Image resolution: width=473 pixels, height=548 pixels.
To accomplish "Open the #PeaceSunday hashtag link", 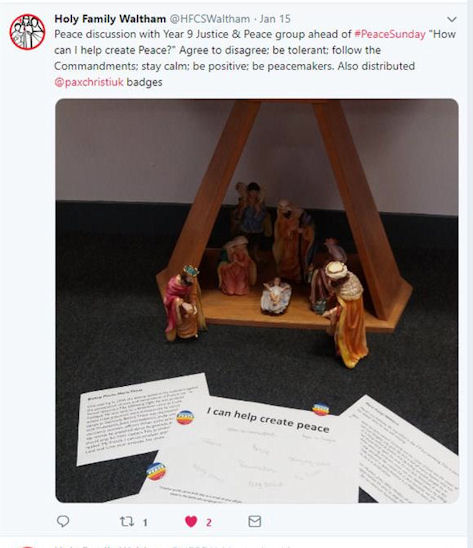I will (x=390, y=34).
